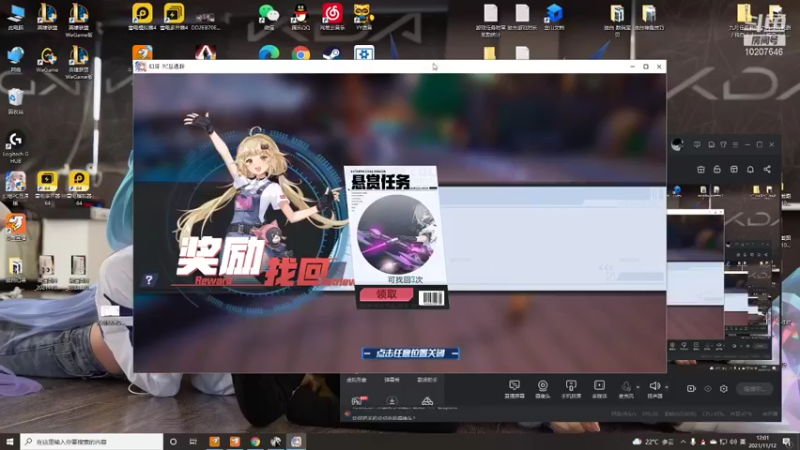
Task: Open the YY voice desktop icon
Action: [363, 16]
